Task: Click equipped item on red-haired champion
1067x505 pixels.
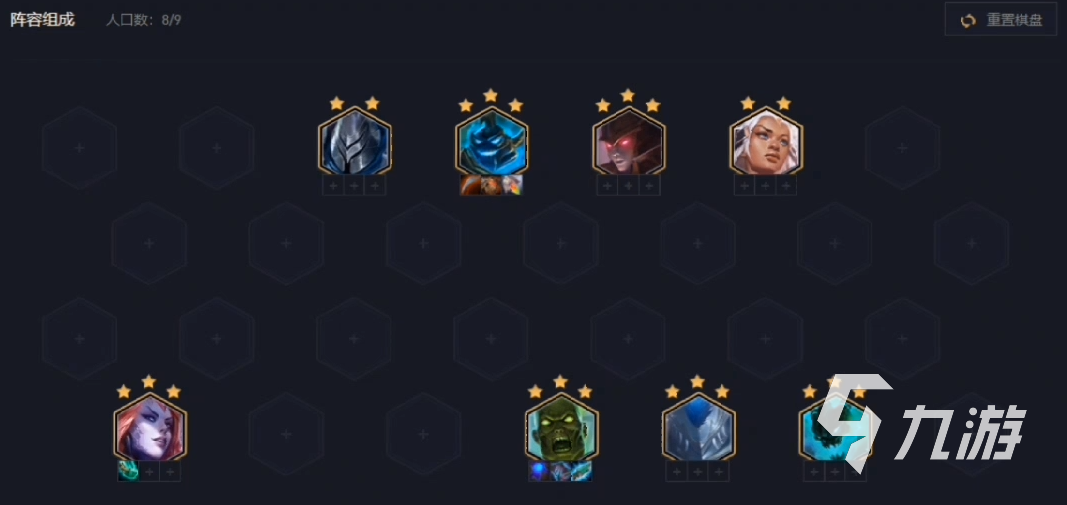Action: pos(129,472)
